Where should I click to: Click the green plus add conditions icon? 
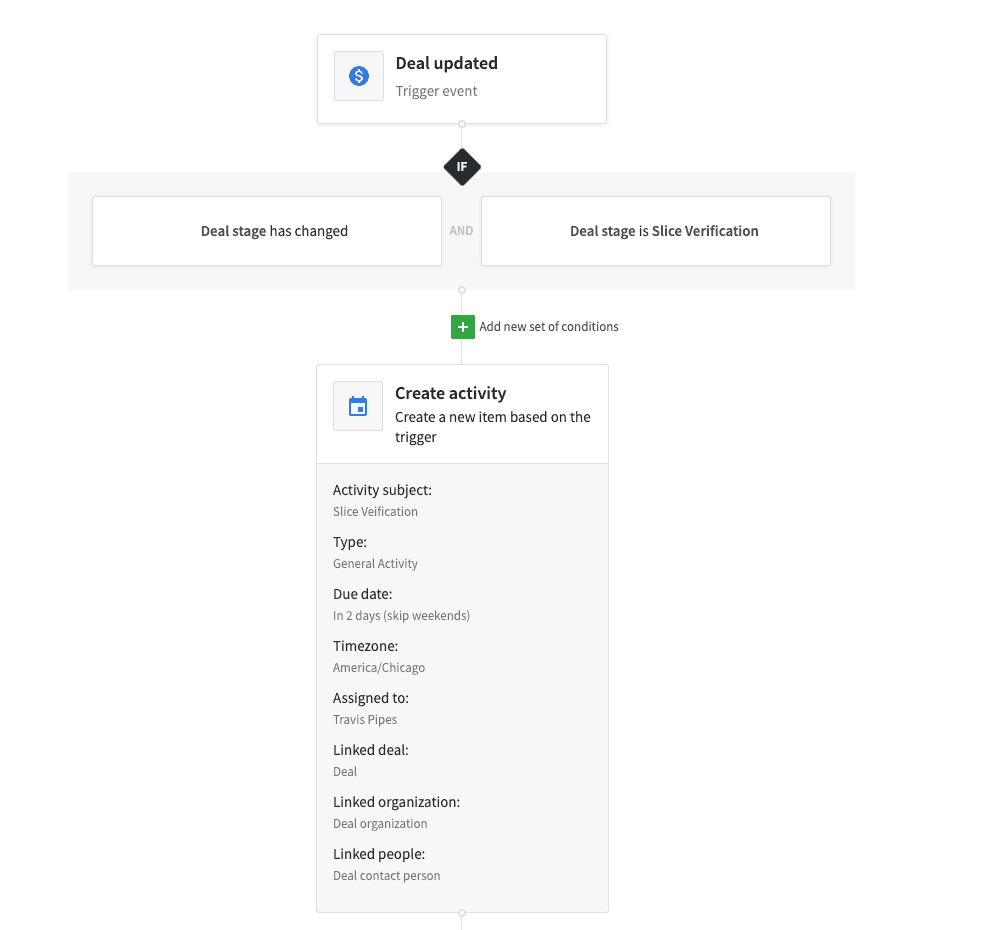click(x=463, y=327)
